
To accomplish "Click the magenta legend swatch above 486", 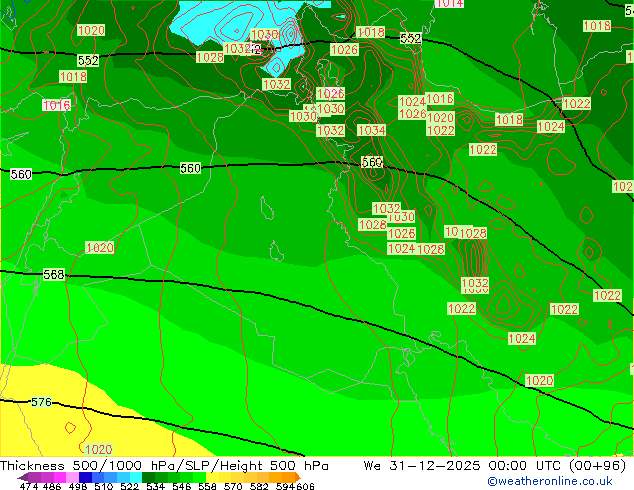I will coord(59,477).
